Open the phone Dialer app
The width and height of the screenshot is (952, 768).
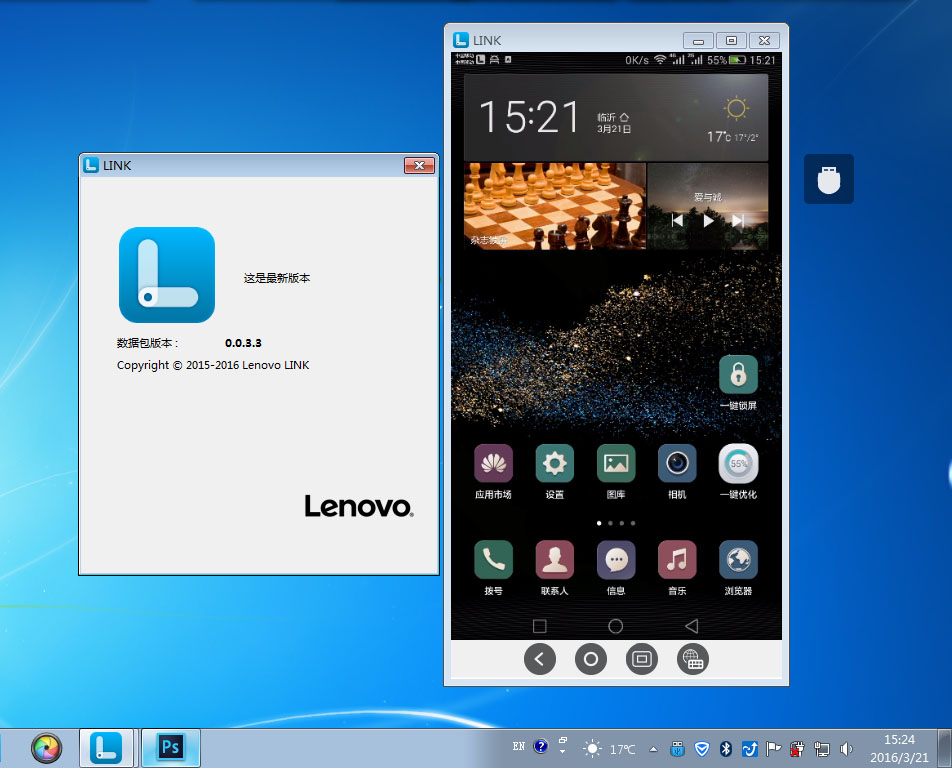pyautogui.click(x=493, y=560)
